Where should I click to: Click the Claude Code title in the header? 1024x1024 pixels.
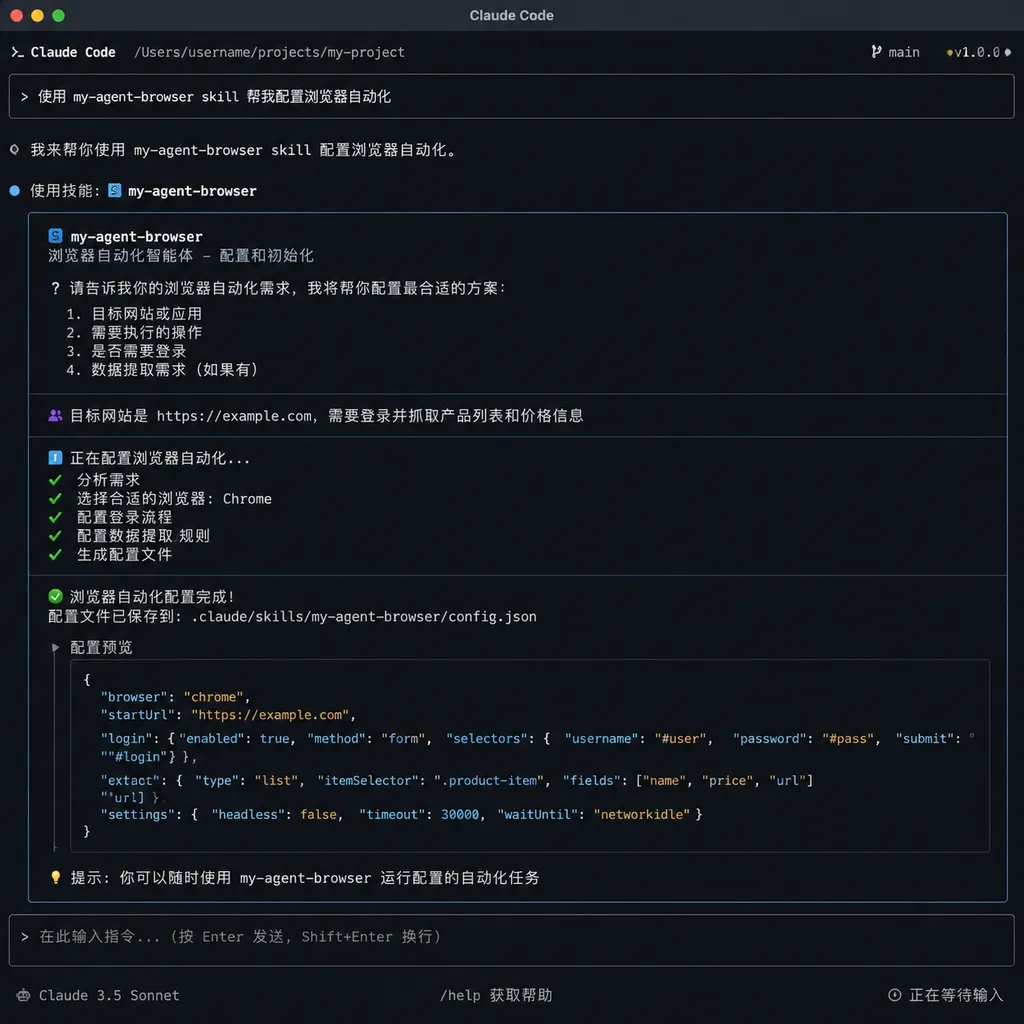click(73, 52)
